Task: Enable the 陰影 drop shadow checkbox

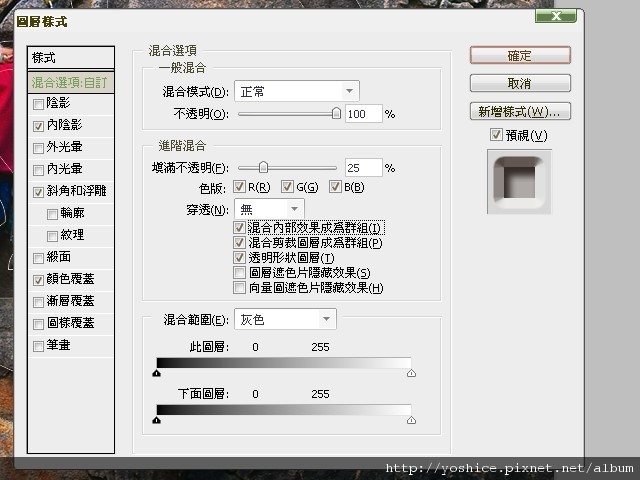Action: (x=38, y=104)
